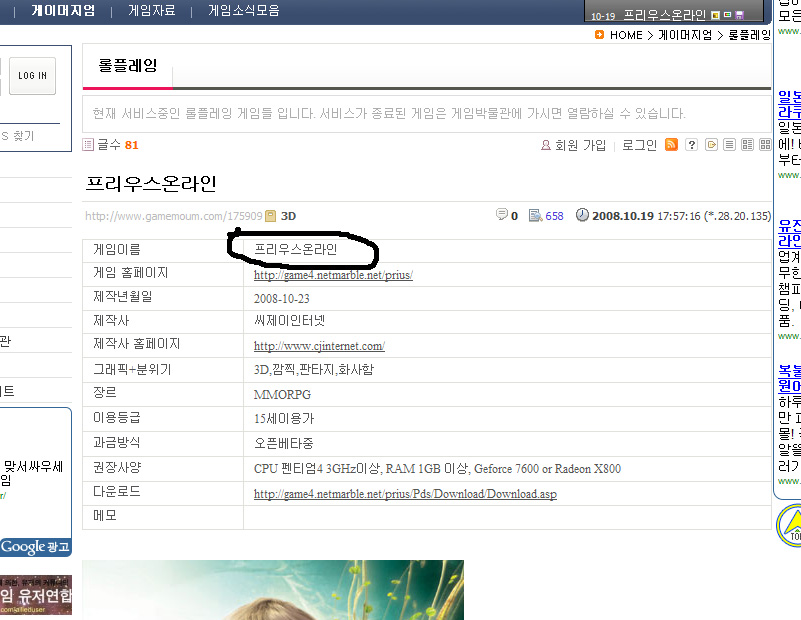Open the 게임자료 menu item
Screen dimensions: 801x620
pos(152,11)
